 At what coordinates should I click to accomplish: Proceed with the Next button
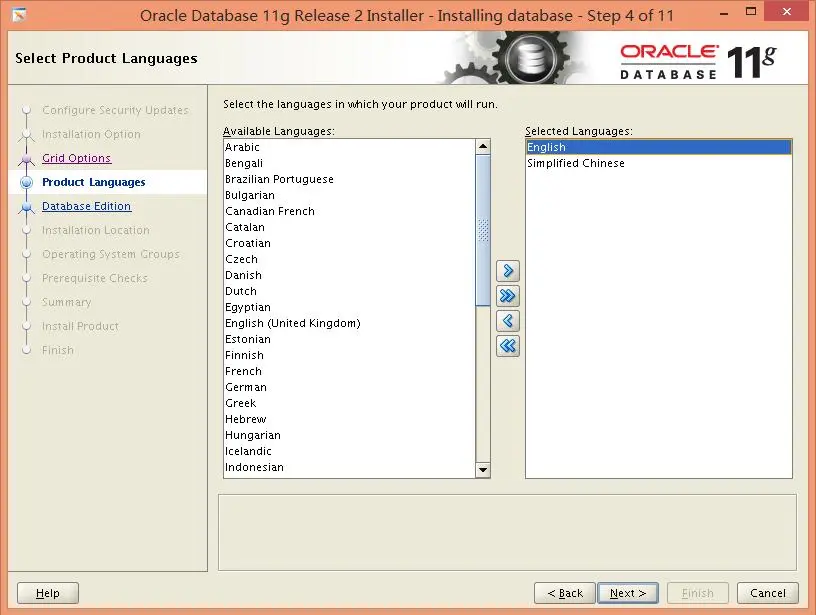pyautogui.click(x=628, y=593)
